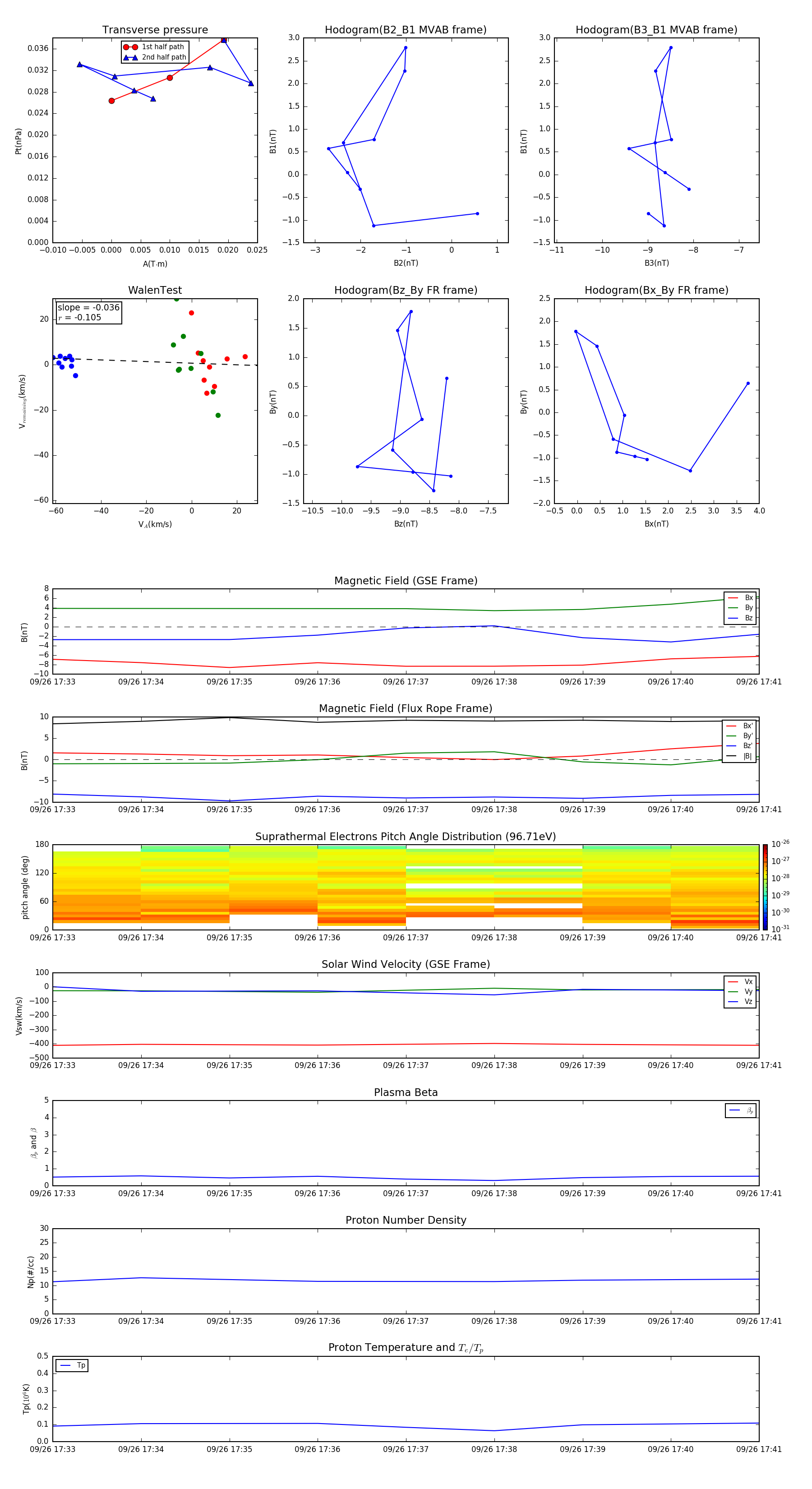Click the '09/26 17:37' tick under GSE panel
The height and width of the screenshot is (1489, 812).
(x=406, y=682)
